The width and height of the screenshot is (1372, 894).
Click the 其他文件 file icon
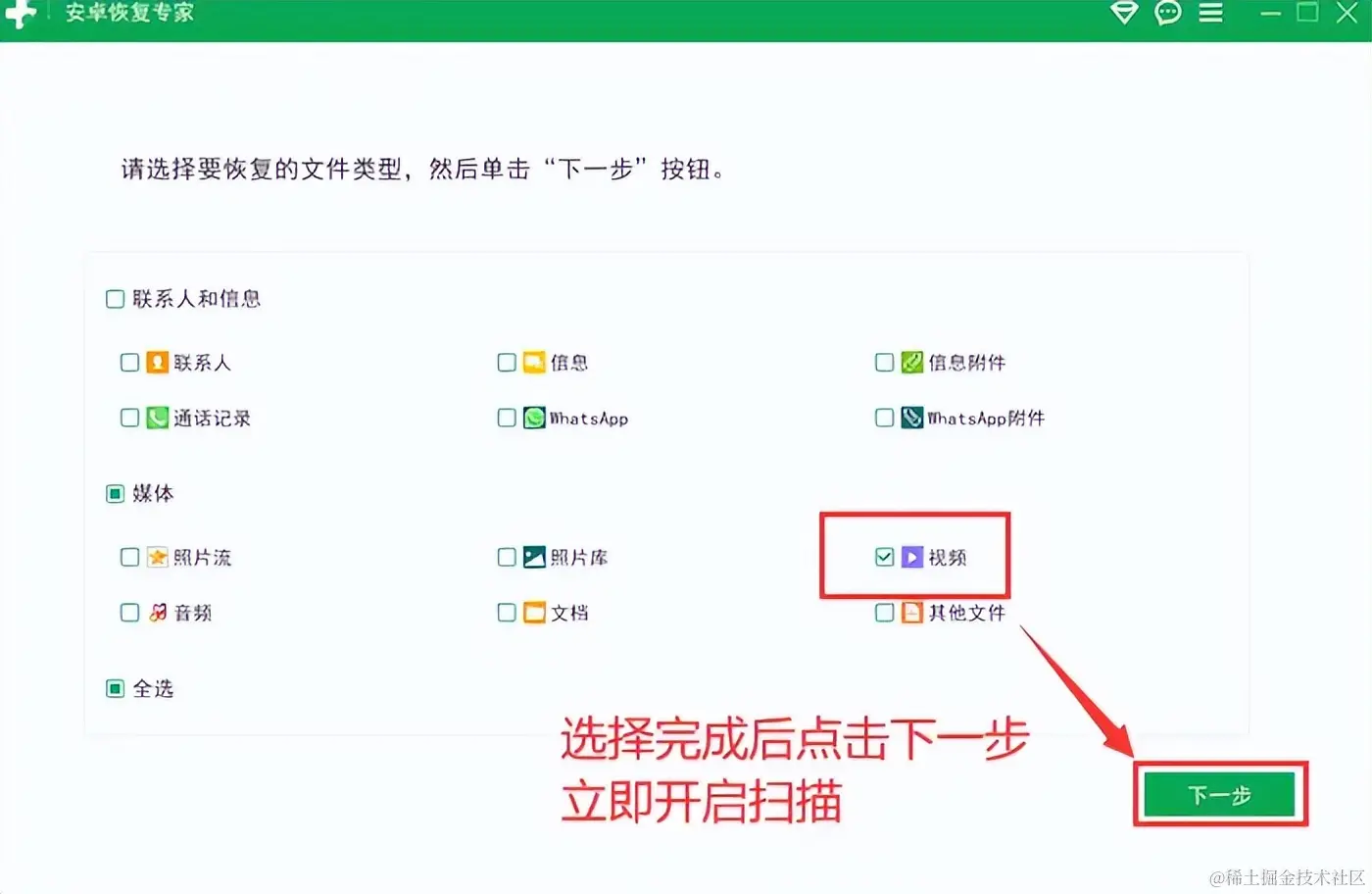pyautogui.click(x=912, y=613)
